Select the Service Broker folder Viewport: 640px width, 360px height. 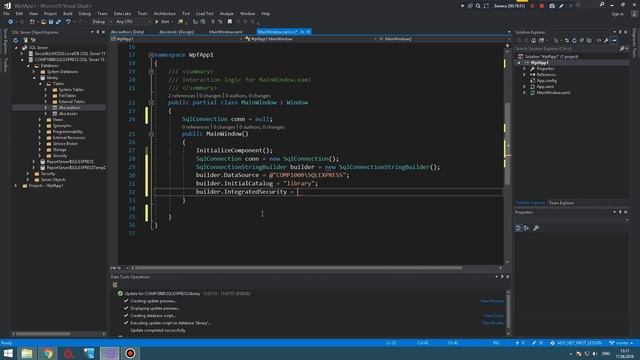(x=65, y=144)
